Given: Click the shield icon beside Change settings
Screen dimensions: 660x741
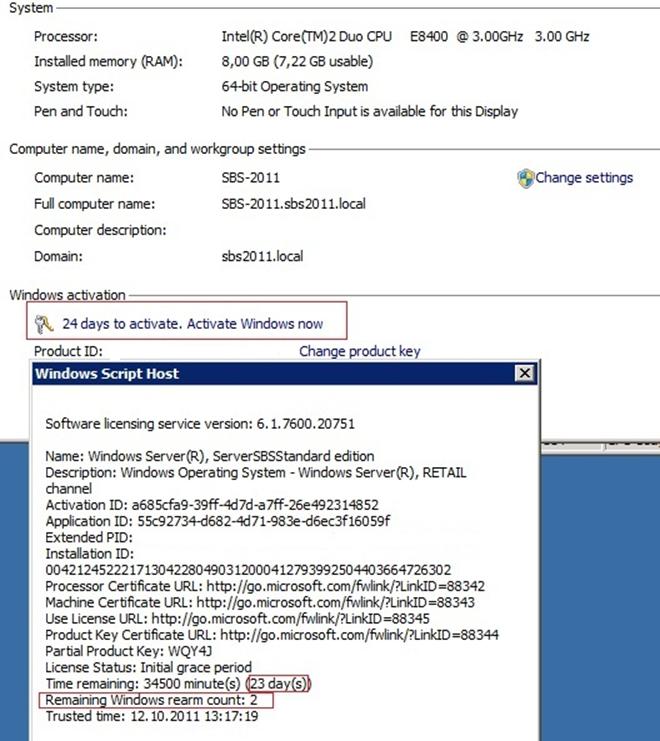Looking at the screenshot, I should 525,179.
